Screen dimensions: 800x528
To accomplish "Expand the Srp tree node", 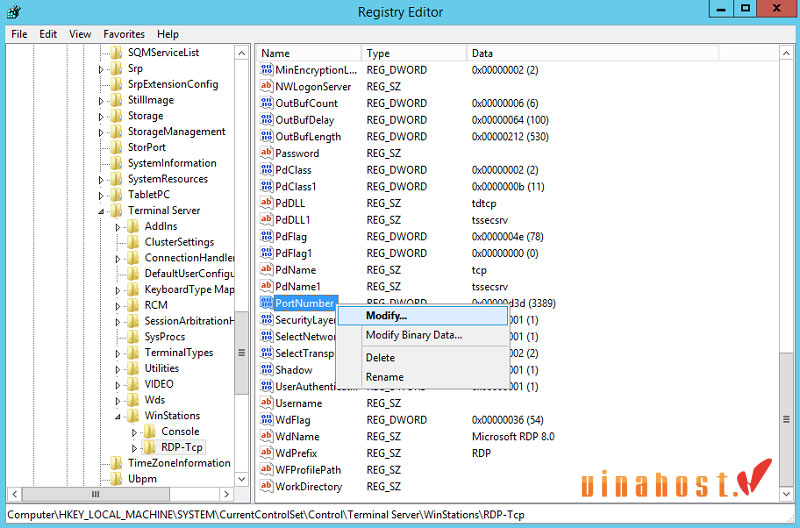I will (x=101, y=69).
